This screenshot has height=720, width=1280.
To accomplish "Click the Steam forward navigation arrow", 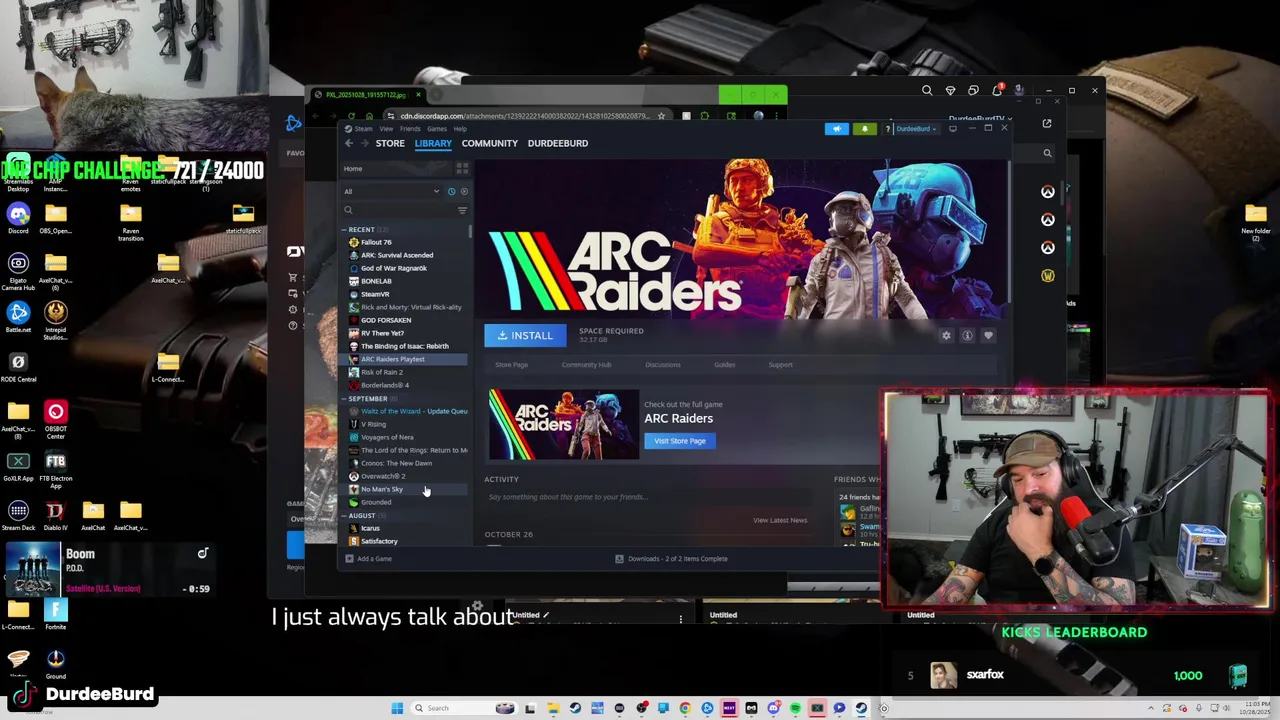I will (363, 143).
